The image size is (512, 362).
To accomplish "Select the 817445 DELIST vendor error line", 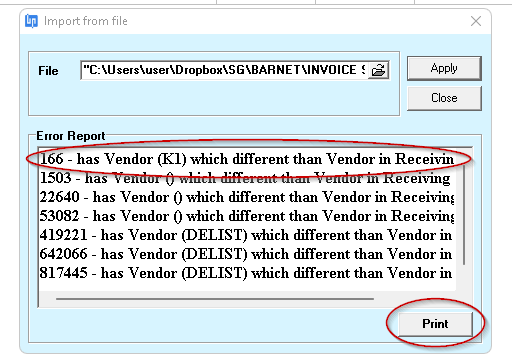I will tap(247, 273).
